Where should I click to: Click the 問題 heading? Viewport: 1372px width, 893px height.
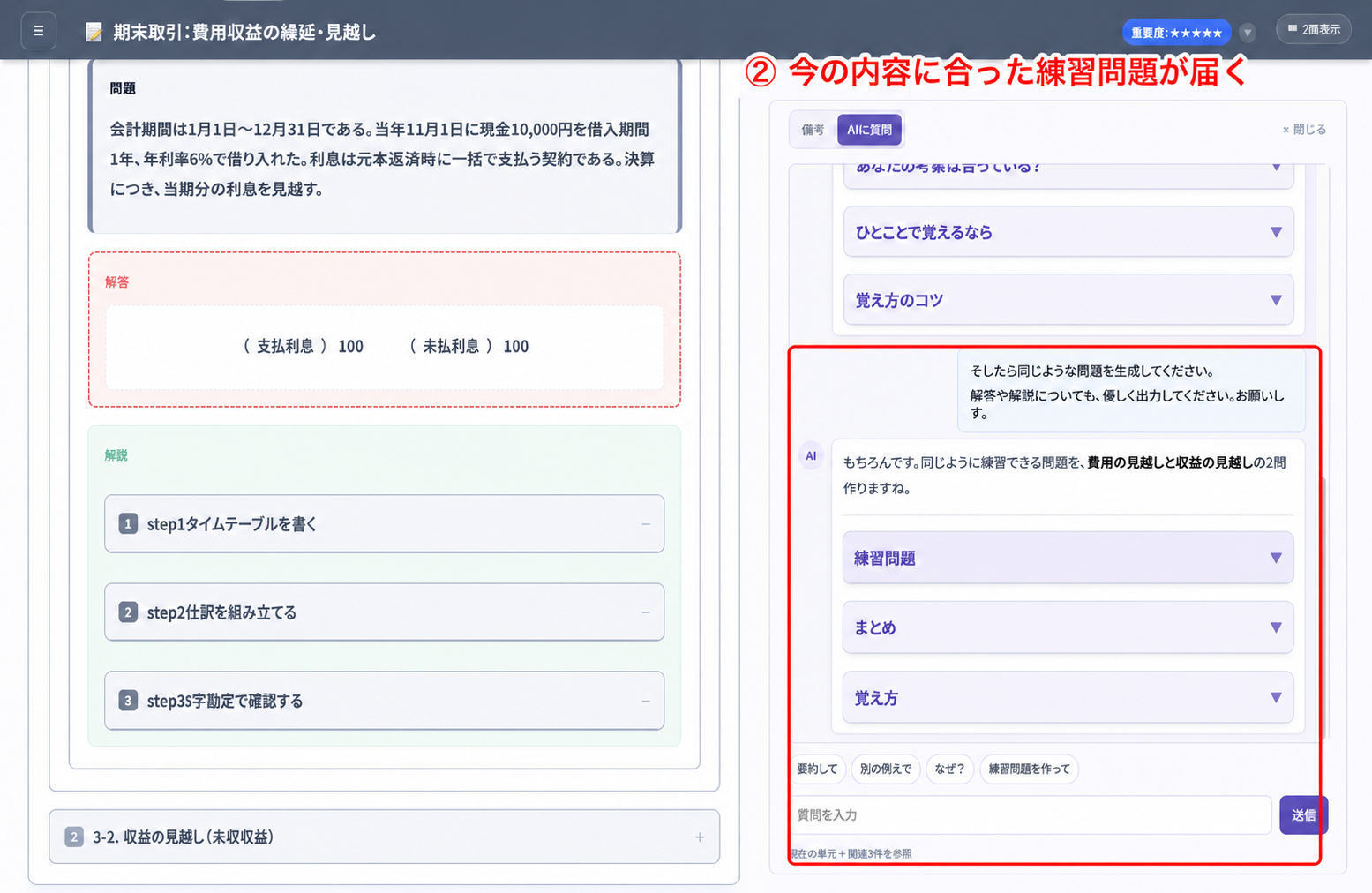coord(123,88)
